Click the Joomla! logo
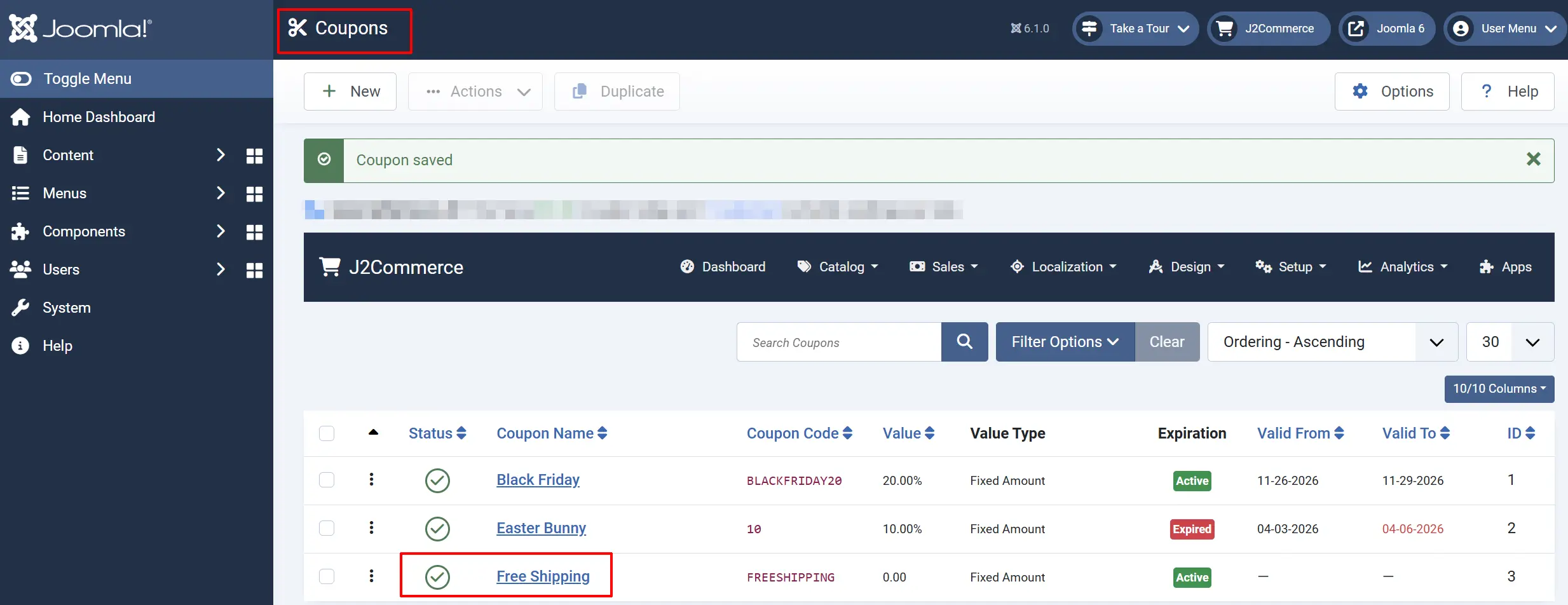Viewport: 1568px width, 605px height. pos(80,29)
